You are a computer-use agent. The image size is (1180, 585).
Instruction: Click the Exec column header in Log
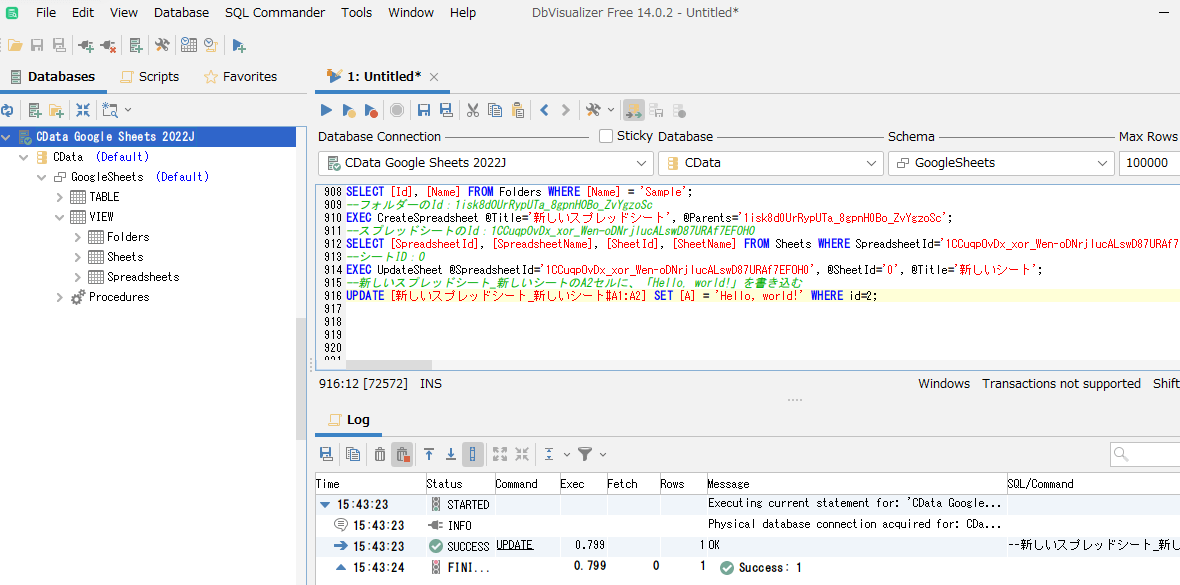582,484
